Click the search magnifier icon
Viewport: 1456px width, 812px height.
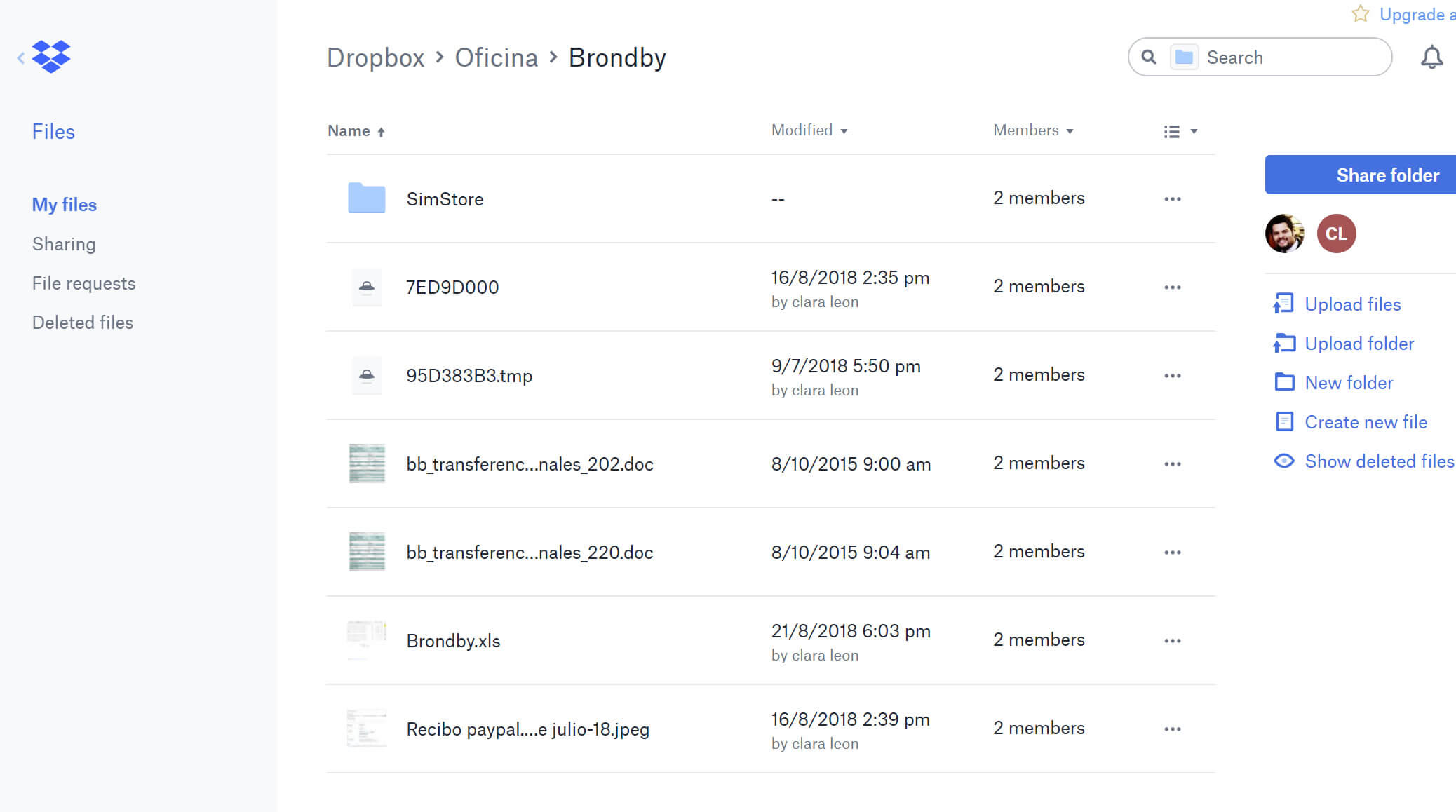click(x=1148, y=57)
